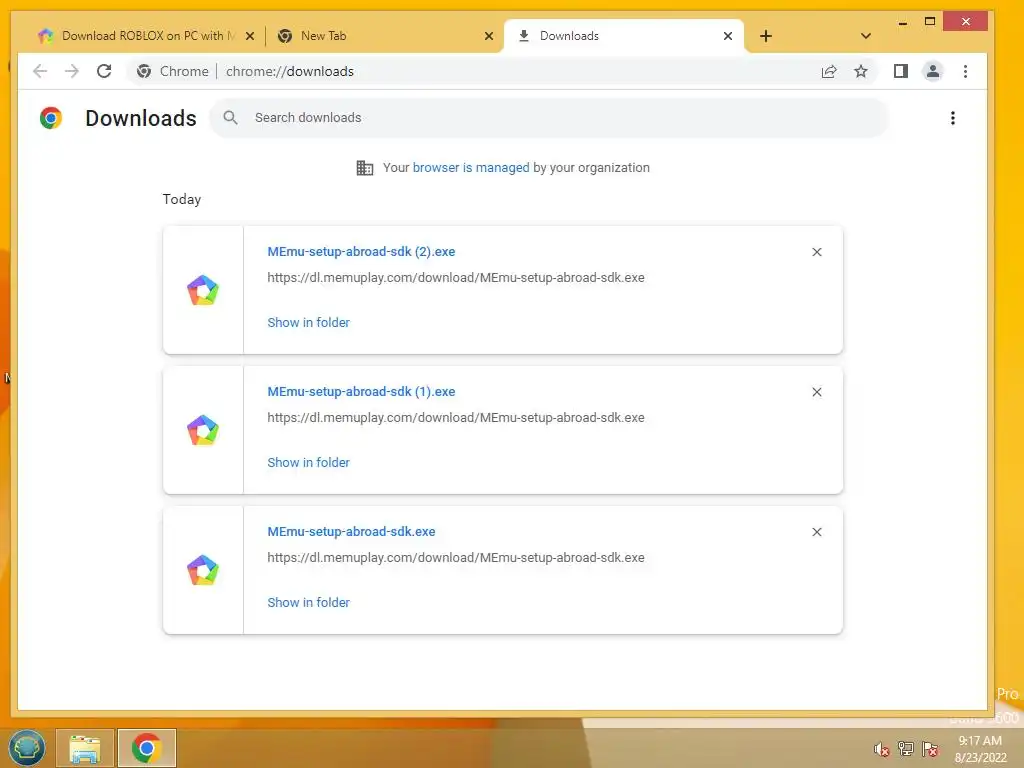
Task: Open the Windows Start button
Action: [x=26, y=748]
